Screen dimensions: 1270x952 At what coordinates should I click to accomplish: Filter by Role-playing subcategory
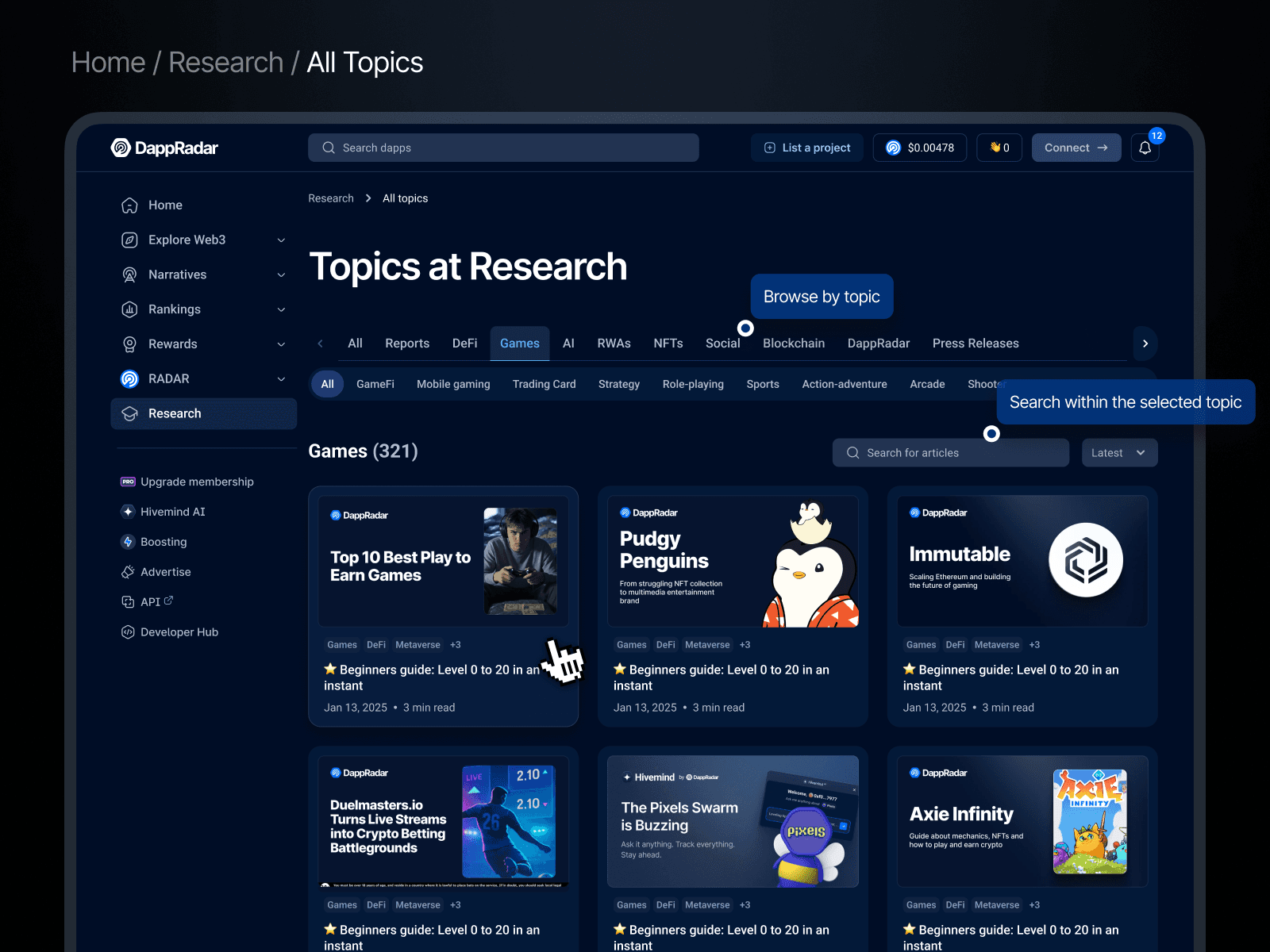coord(693,384)
